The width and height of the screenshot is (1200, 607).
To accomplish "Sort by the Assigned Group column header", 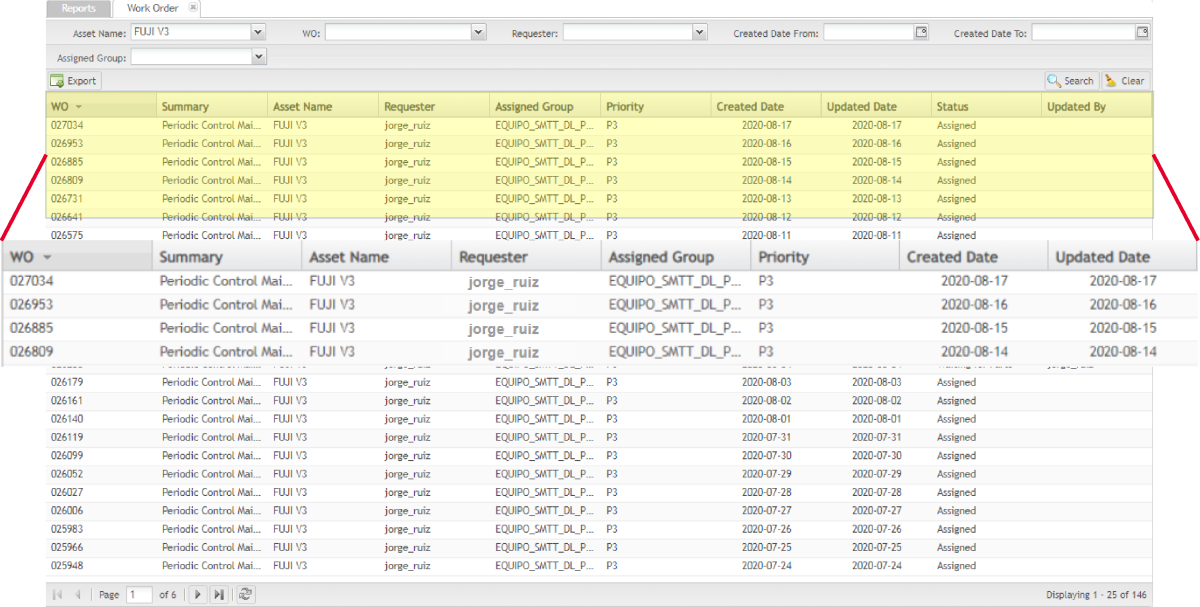I will pos(545,106).
